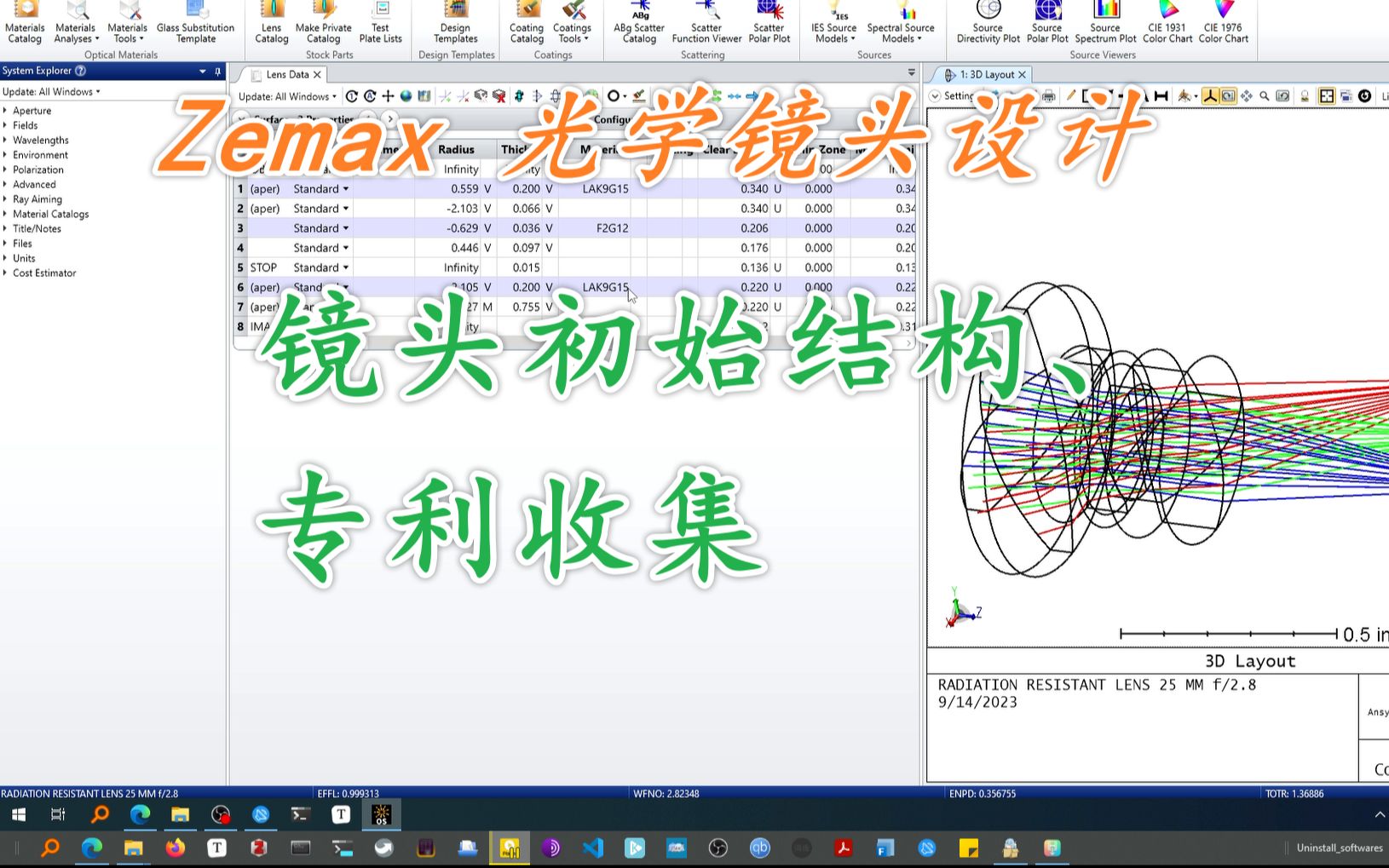
Task: Open the ABg Scatter Catalog
Action: click(x=639, y=23)
